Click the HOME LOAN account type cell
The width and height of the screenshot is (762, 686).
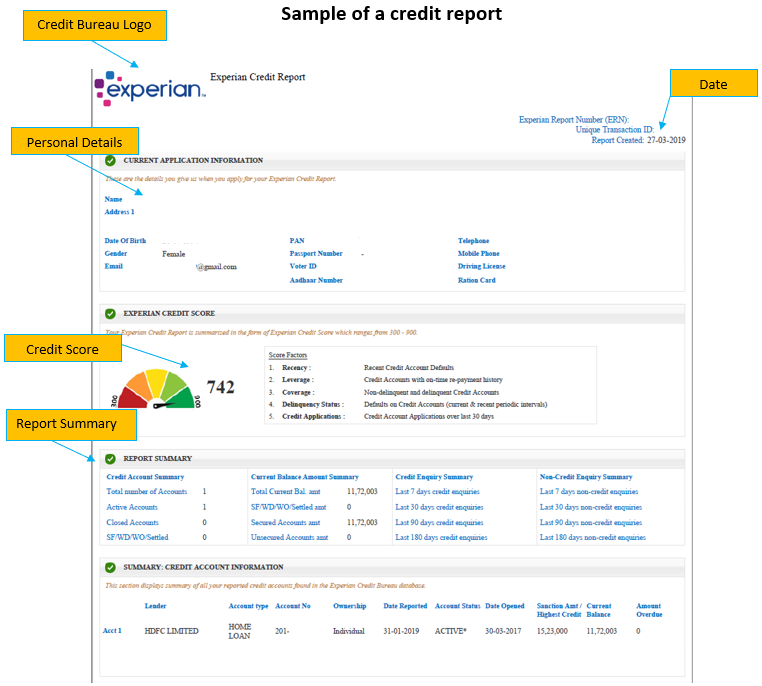[x=240, y=631]
